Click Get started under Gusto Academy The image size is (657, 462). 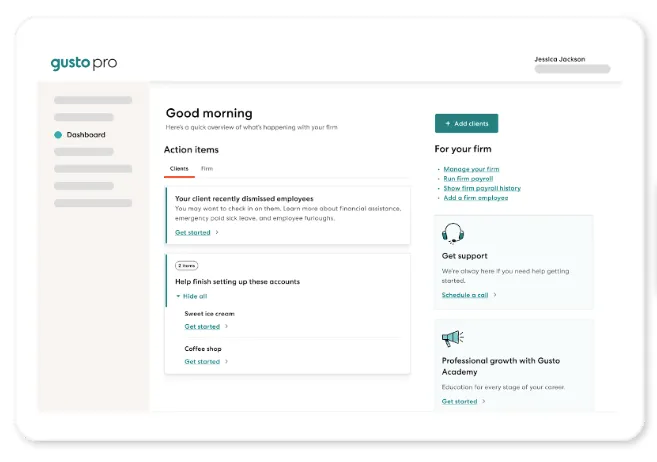pos(459,401)
